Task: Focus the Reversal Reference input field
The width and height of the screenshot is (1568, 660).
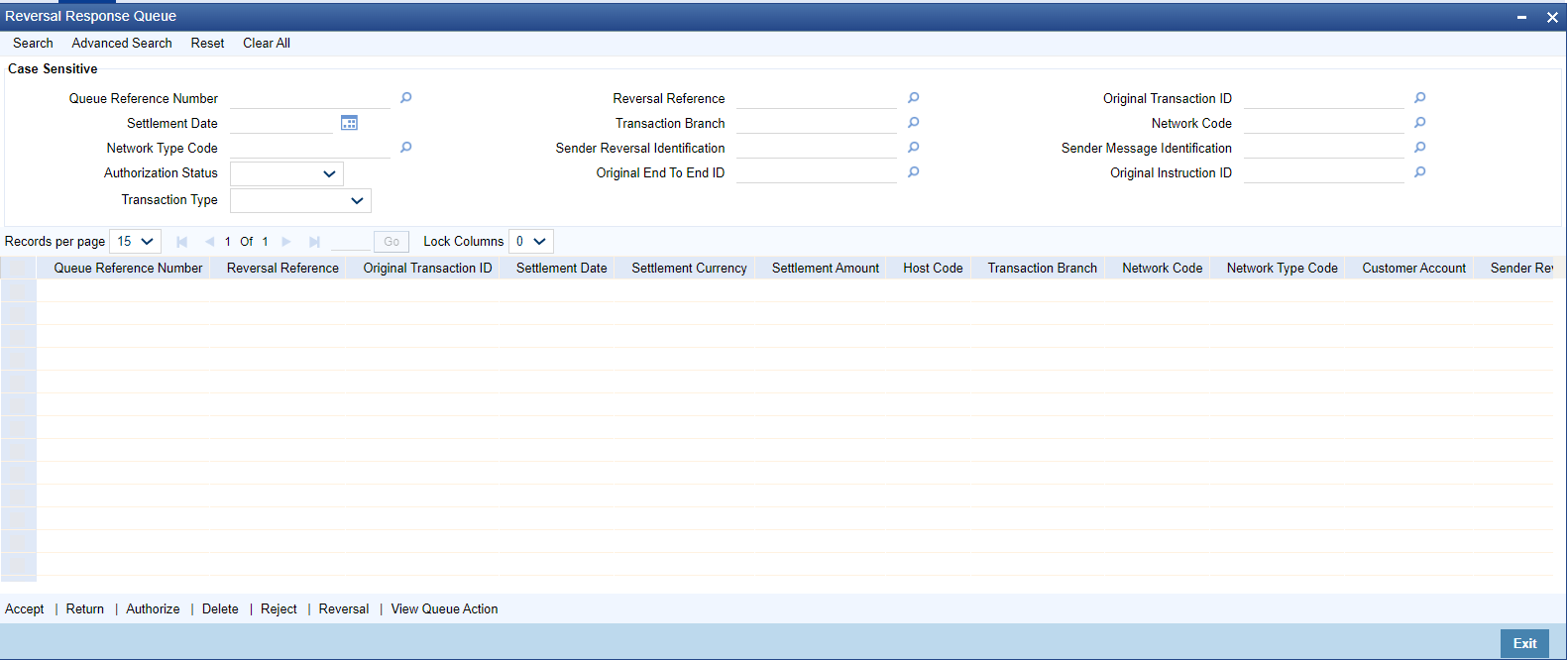Action: pyautogui.click(x=817, y=98)
